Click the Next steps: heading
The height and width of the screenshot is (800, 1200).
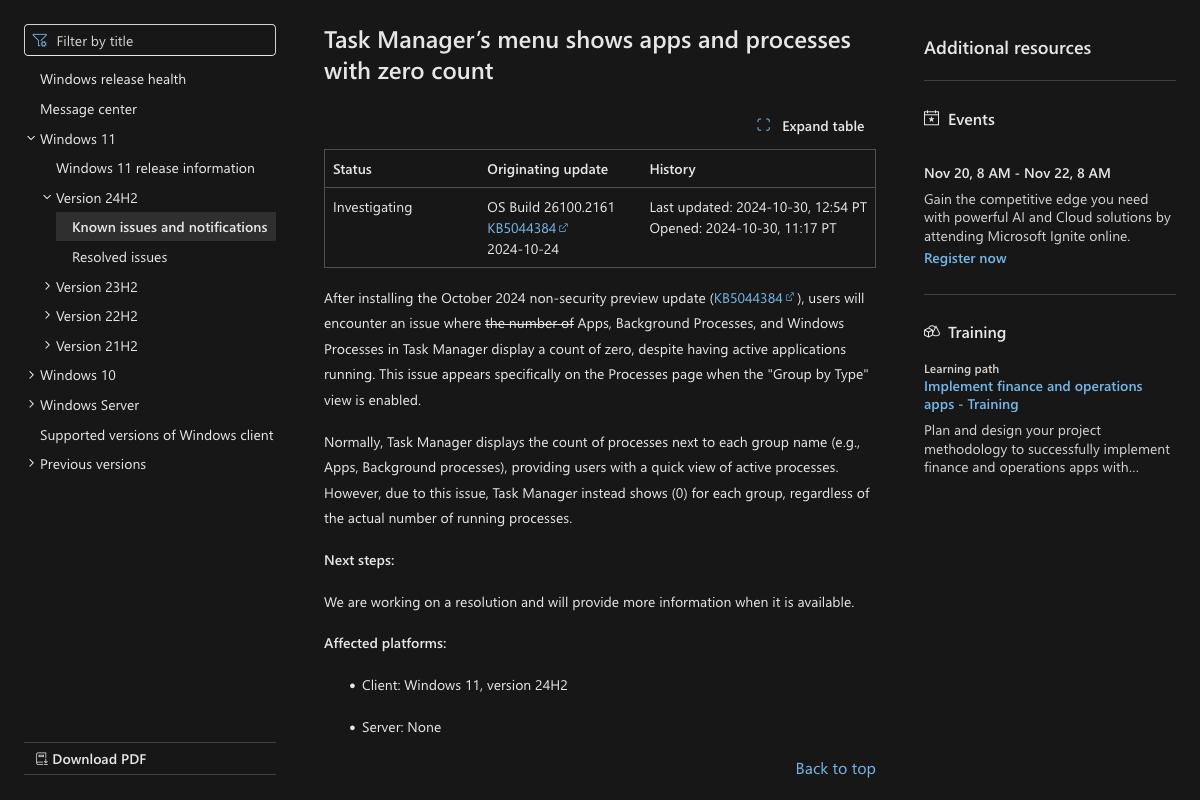click(x=359, y=560)
